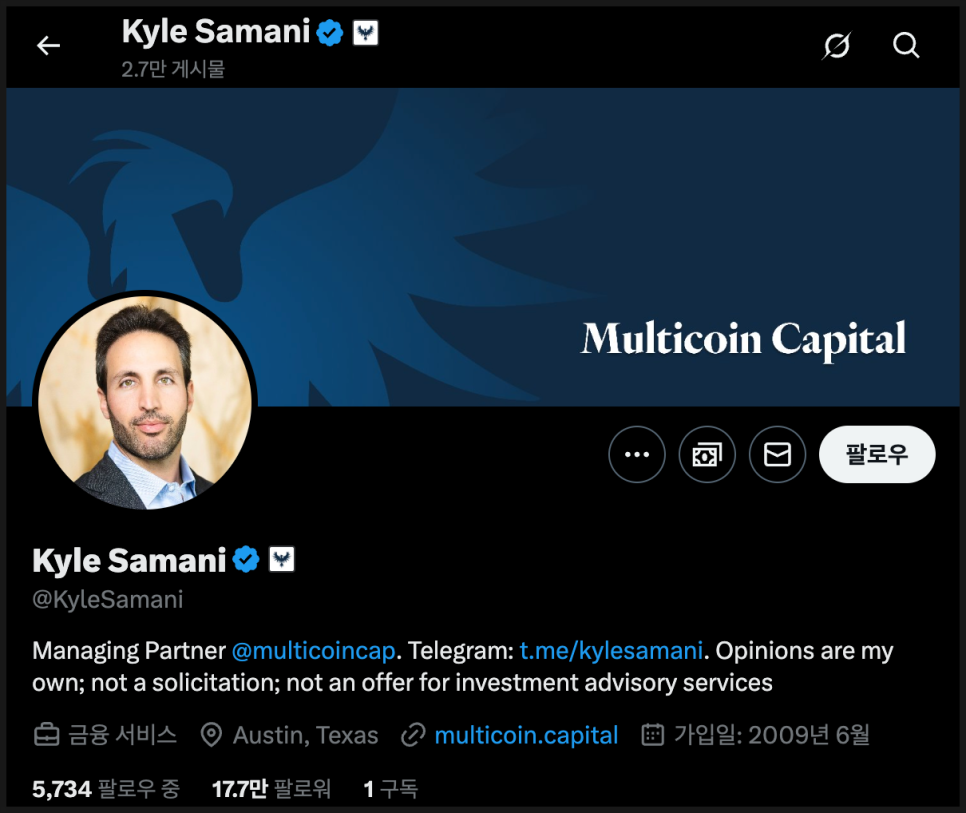View the 17.7만 팔로워 followers list

271,789
